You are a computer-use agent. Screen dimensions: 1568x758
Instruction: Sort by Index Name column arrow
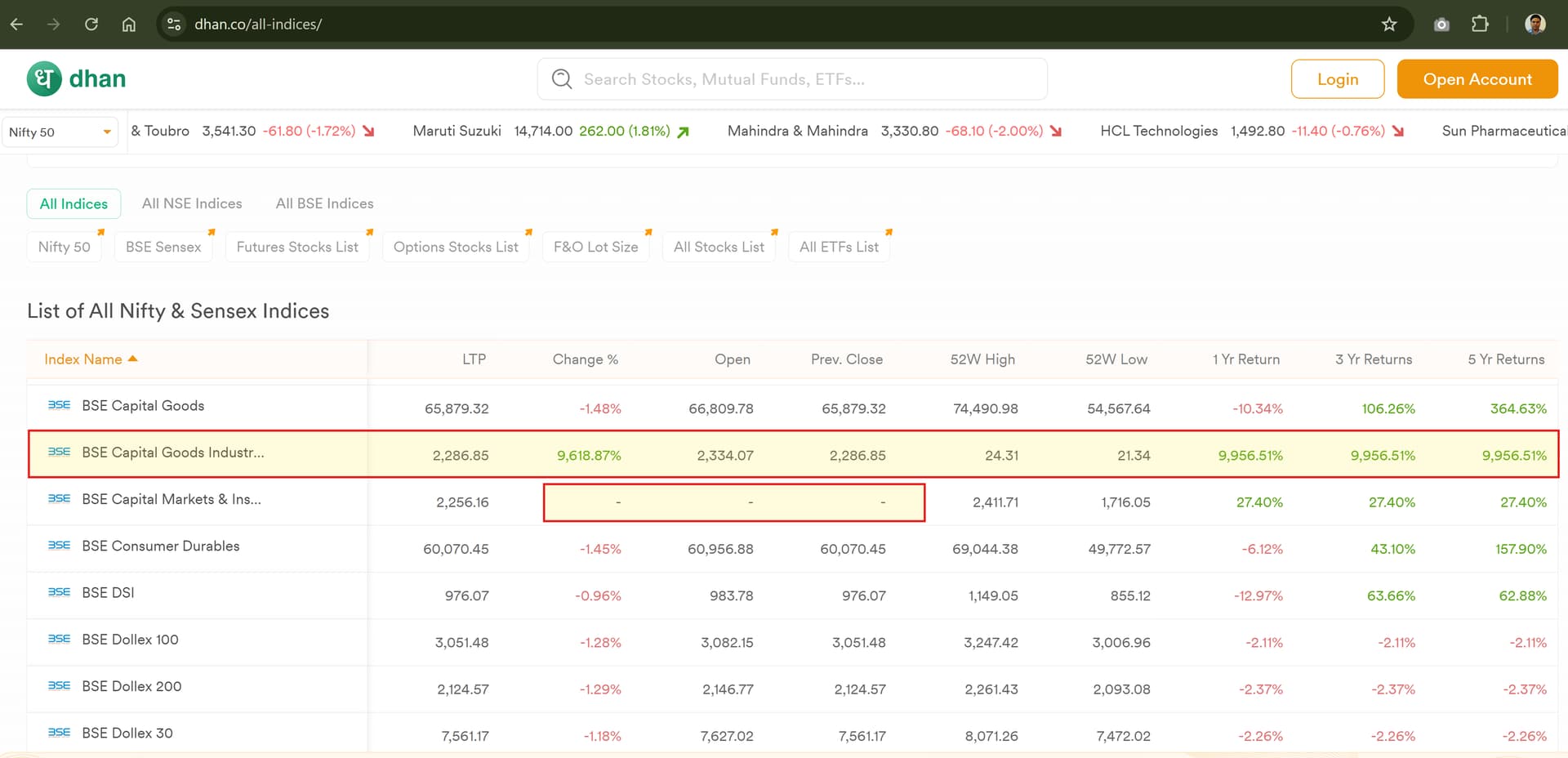point(133,359)
